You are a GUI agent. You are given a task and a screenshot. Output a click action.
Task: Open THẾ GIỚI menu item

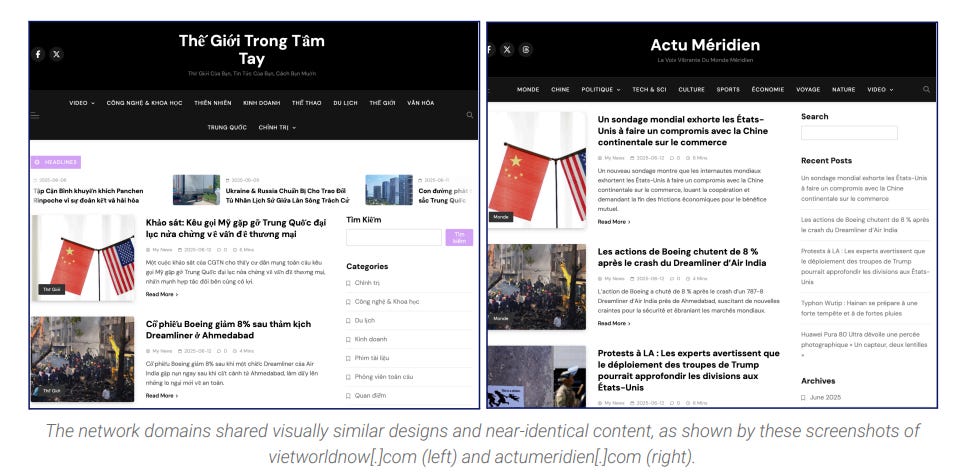[382, 103]
